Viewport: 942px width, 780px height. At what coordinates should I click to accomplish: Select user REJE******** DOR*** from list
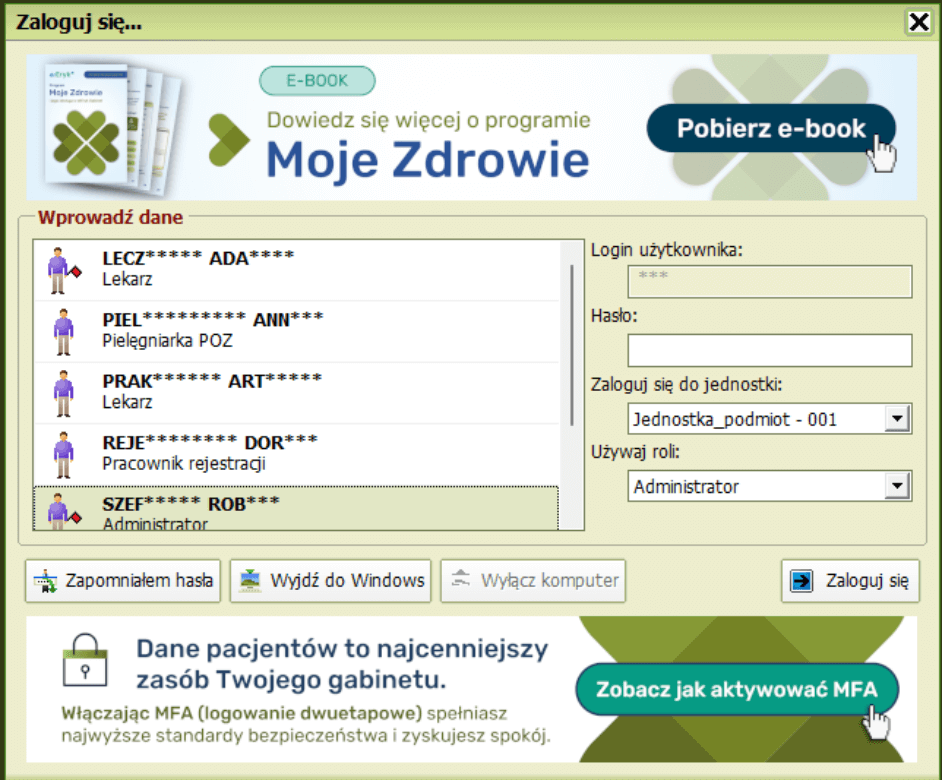(x=297, y=455)
